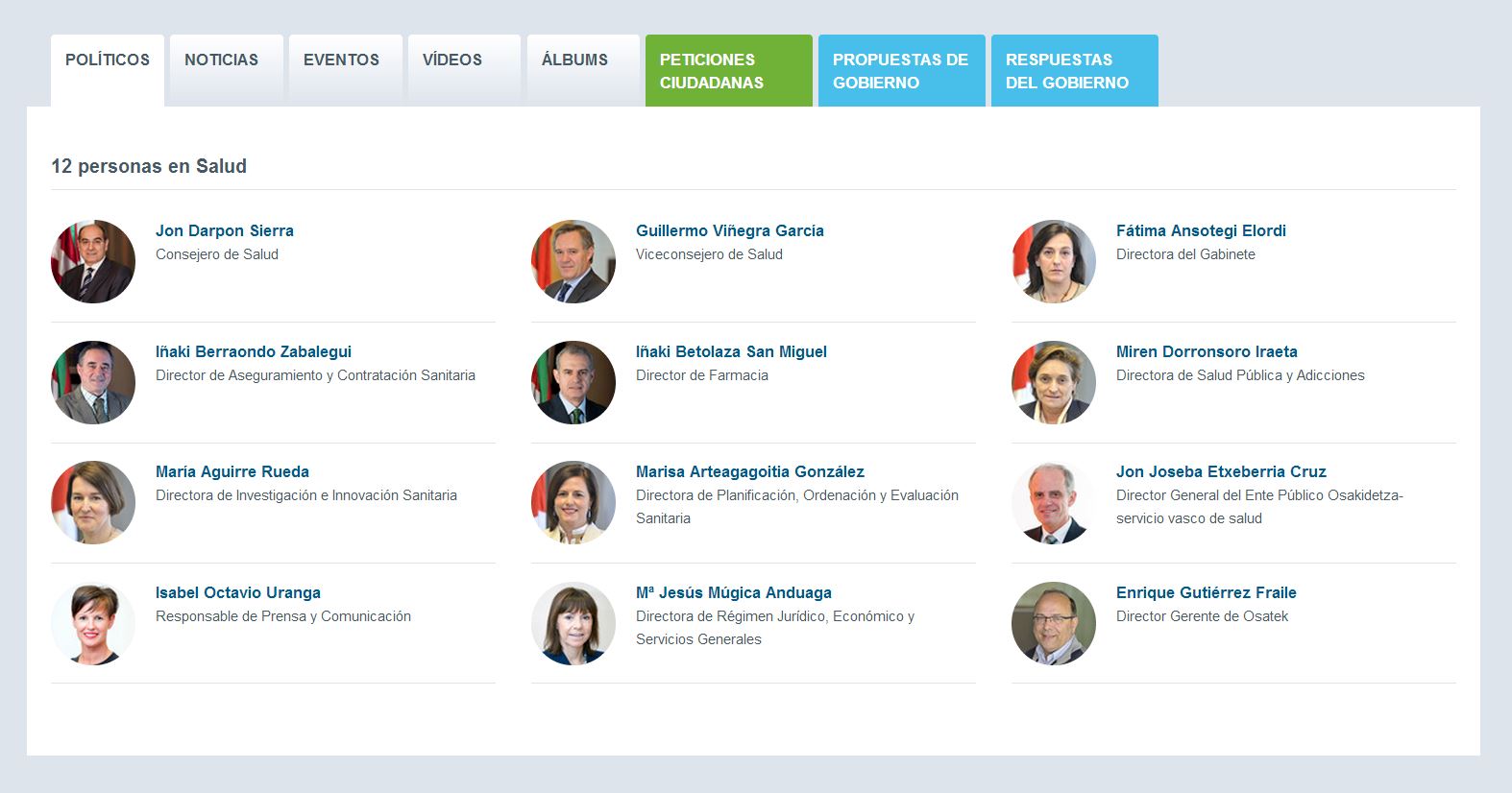Open the Noticias tab

[222, 60]
